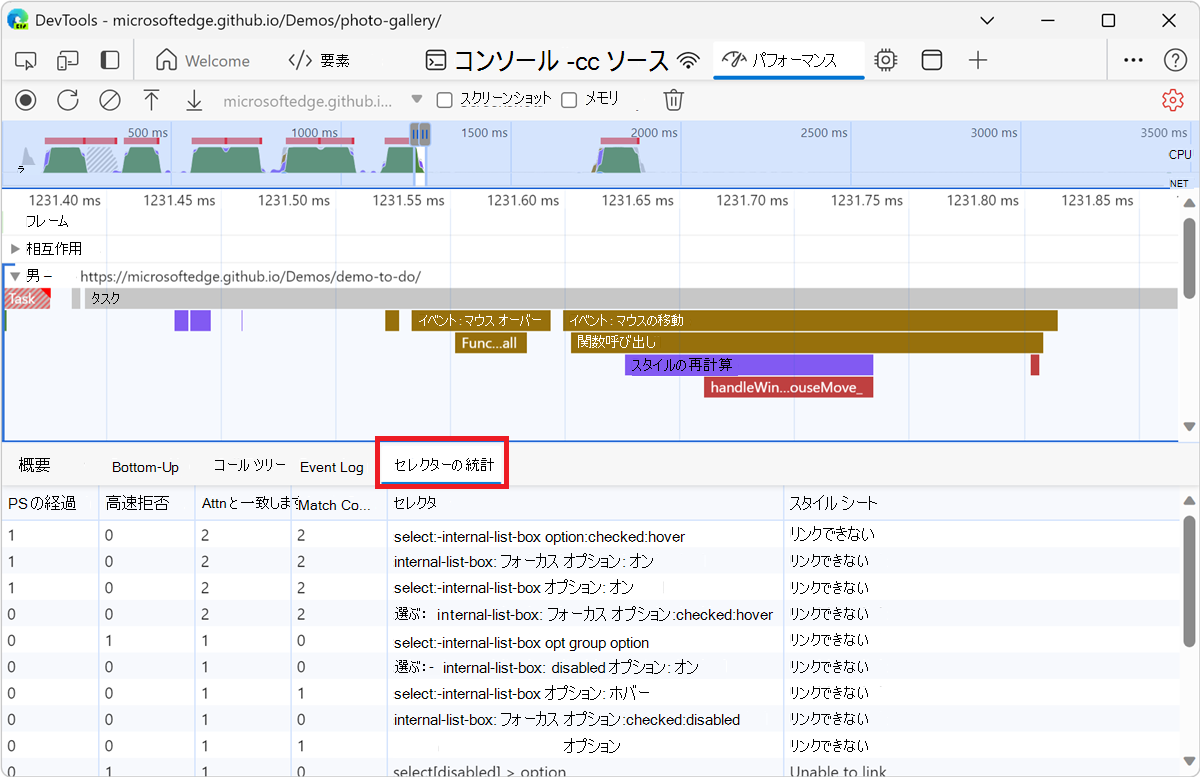Open the Bottom-Up tab
The height and width of the screenshot is (777, 1200).
145,467
